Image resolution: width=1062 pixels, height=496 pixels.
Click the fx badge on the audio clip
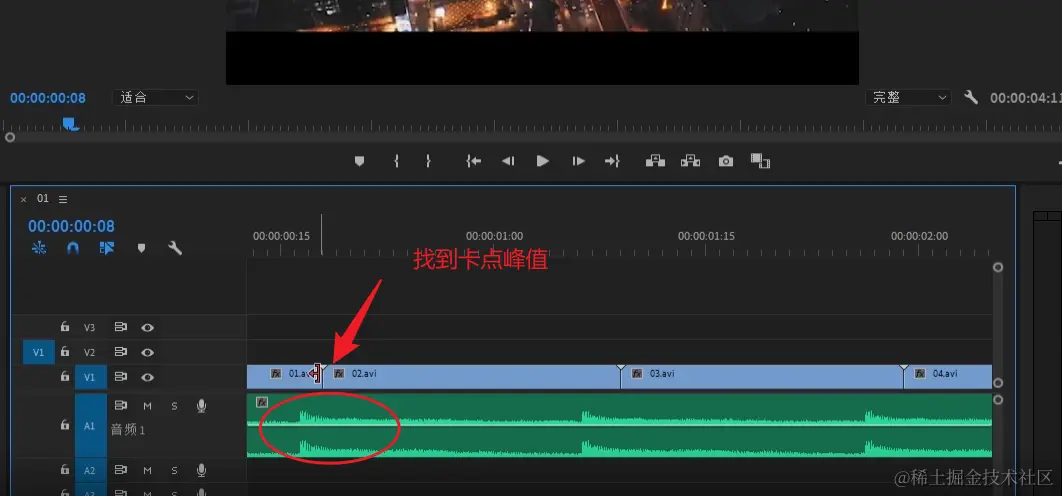click(262, 402)
